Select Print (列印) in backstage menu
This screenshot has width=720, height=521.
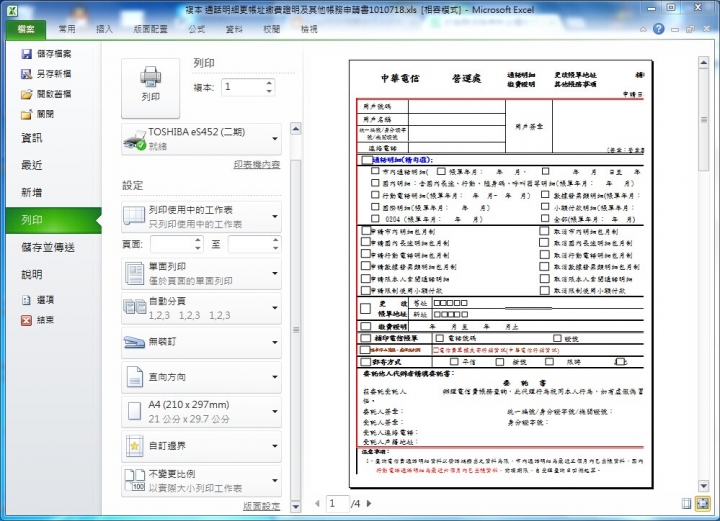pyautogui.click(x=54, y=220)
